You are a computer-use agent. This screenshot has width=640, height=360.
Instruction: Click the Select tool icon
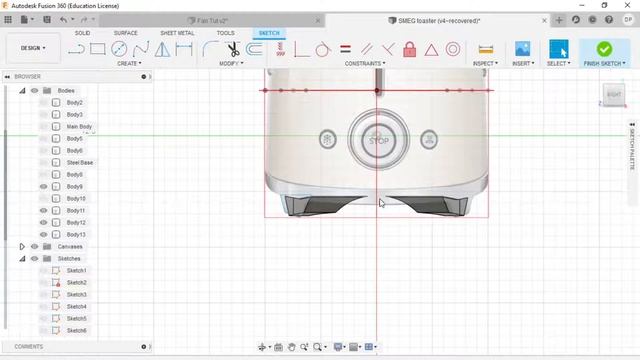click(559, 49)
